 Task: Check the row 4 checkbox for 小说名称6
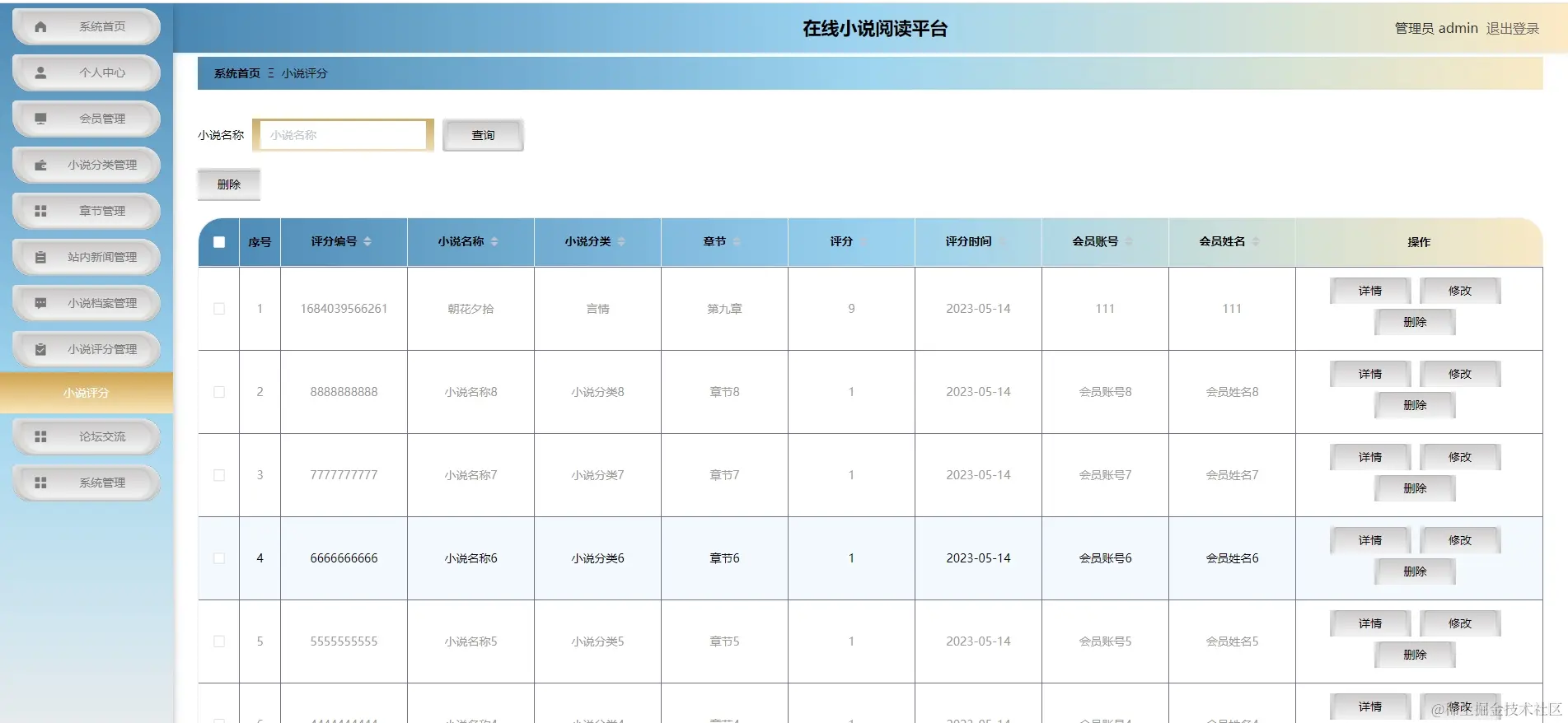[219, 558]
